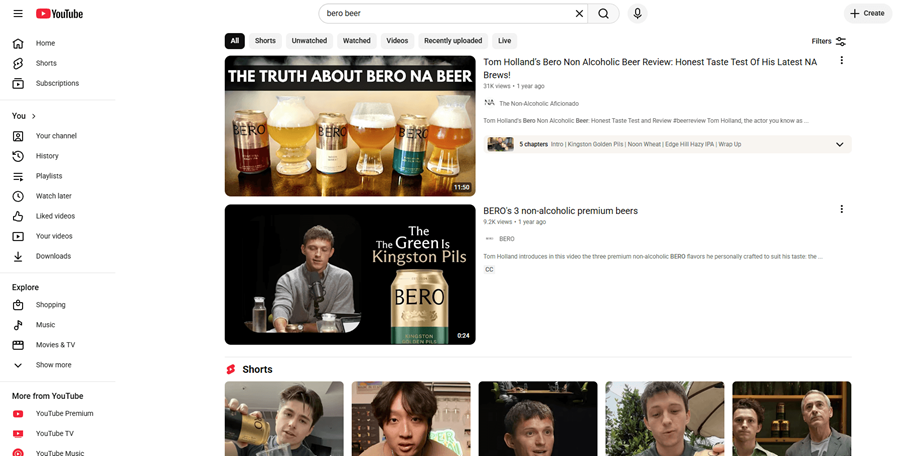Click the CC closed captions badge
900x456 pixels.
(x=489, y=269)
